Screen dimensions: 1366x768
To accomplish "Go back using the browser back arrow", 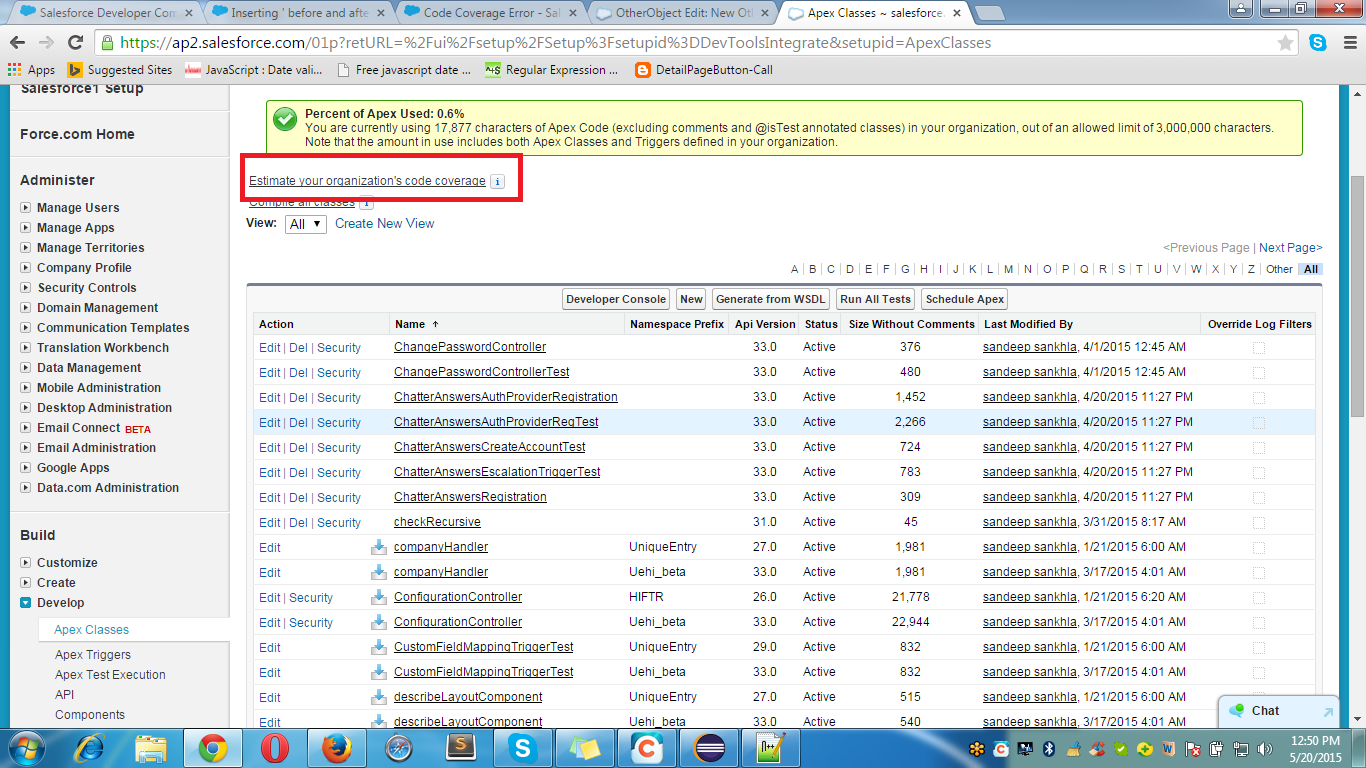I will 18,43.
